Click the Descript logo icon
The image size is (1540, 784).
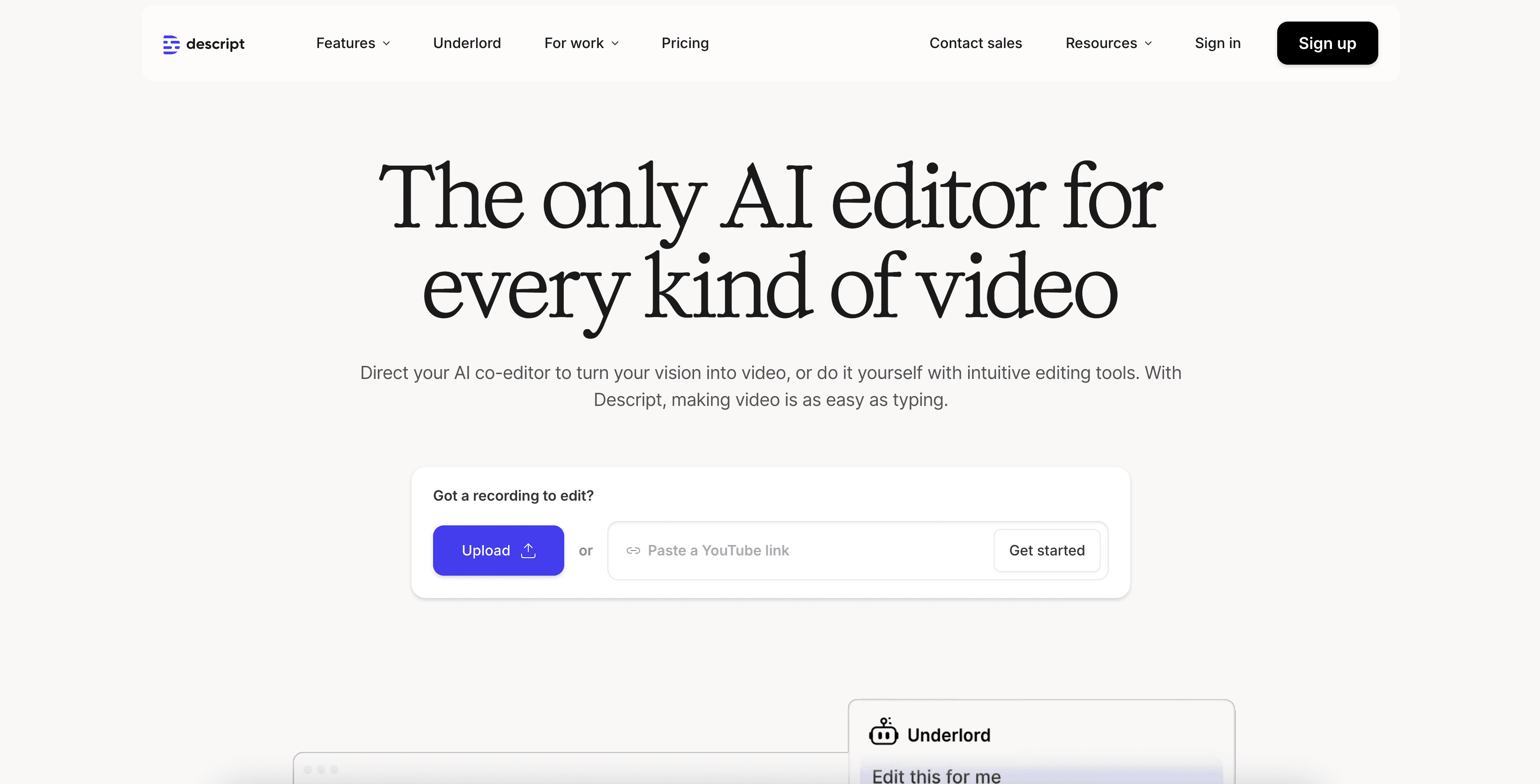[x=171, y=44]
